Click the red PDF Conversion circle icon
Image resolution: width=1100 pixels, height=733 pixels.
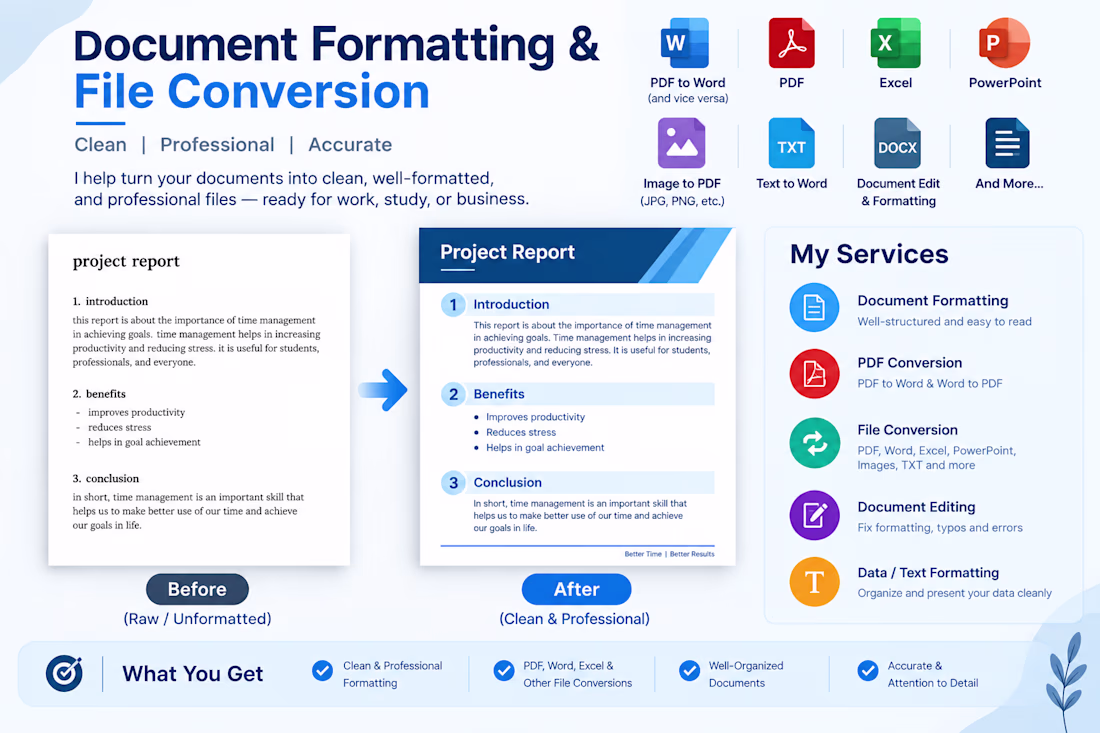[x=814, y=373]
